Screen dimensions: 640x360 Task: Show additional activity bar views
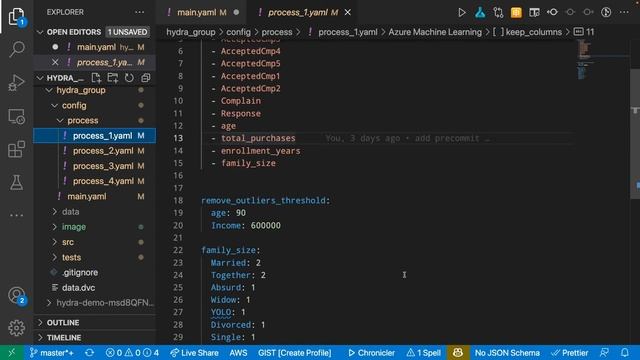16,215
